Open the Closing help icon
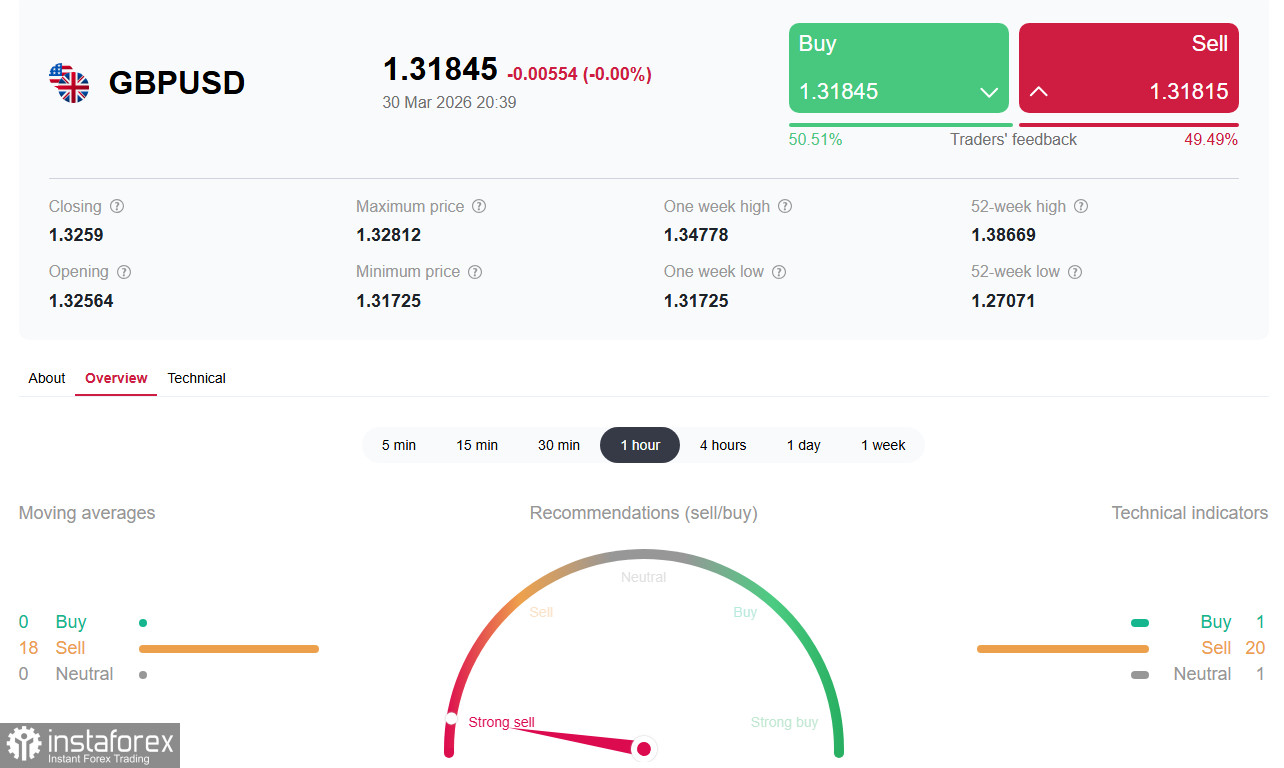 coord(117,206)
